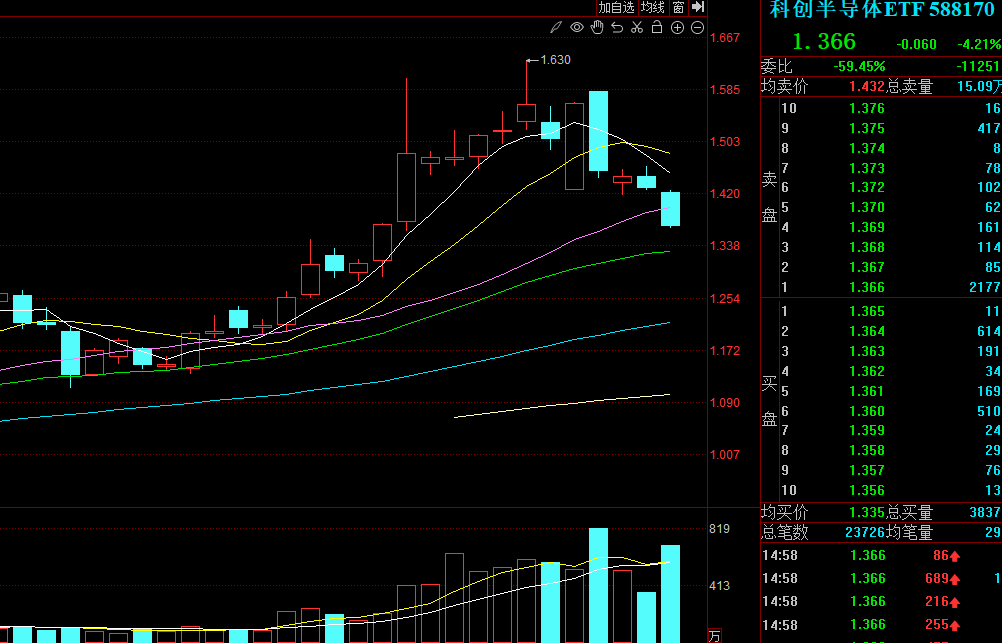Click the 1.630 high price marker
Screen dimensions: 1002x643
(554, 60)
